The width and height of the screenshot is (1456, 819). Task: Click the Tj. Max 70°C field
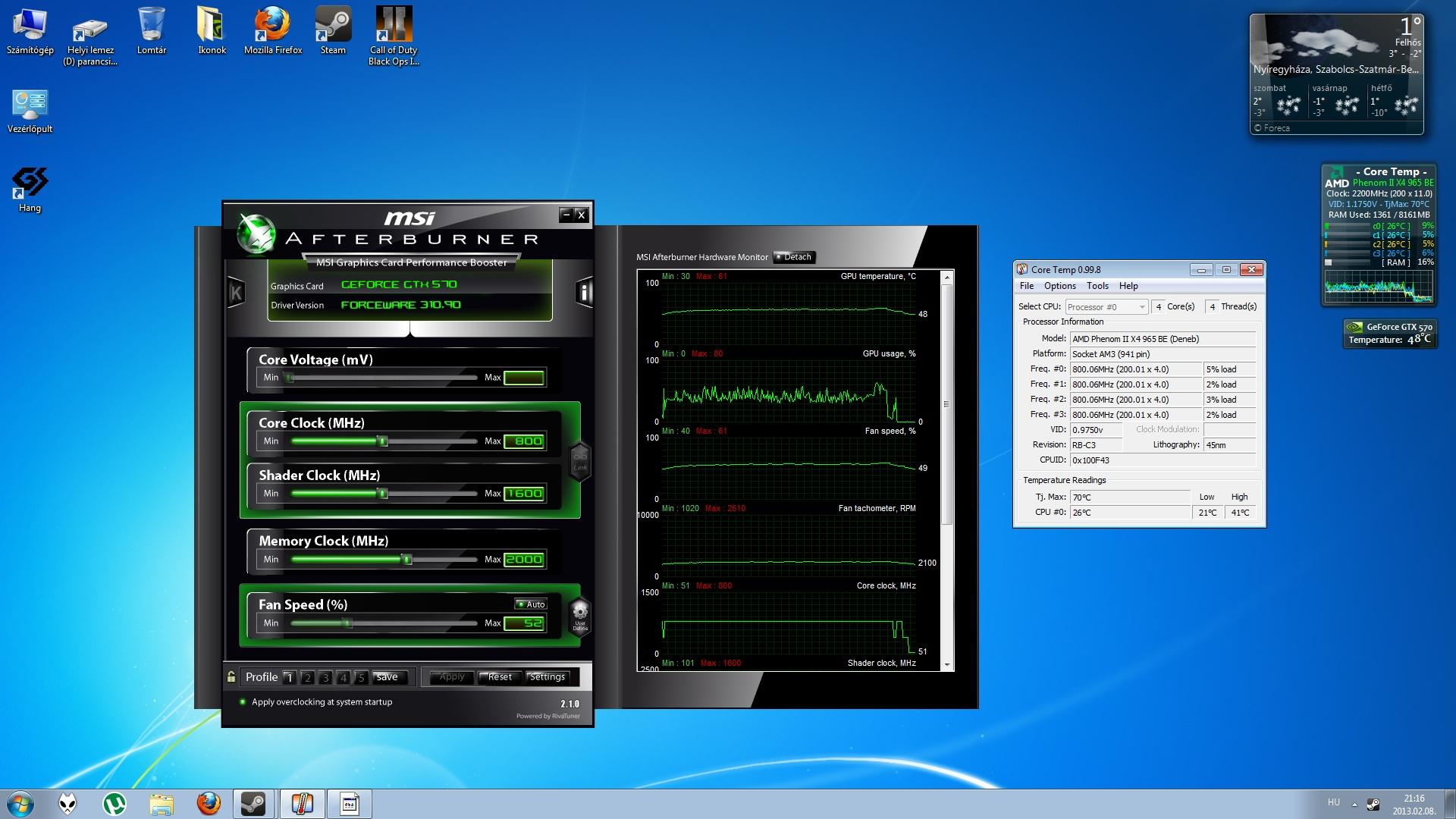point(1130,497)
